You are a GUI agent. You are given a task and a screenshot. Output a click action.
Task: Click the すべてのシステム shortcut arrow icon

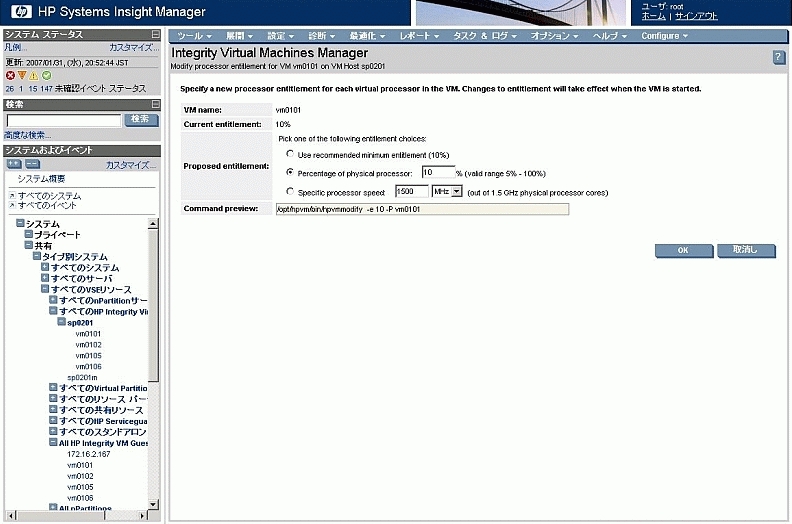click(x=12, y=196)
